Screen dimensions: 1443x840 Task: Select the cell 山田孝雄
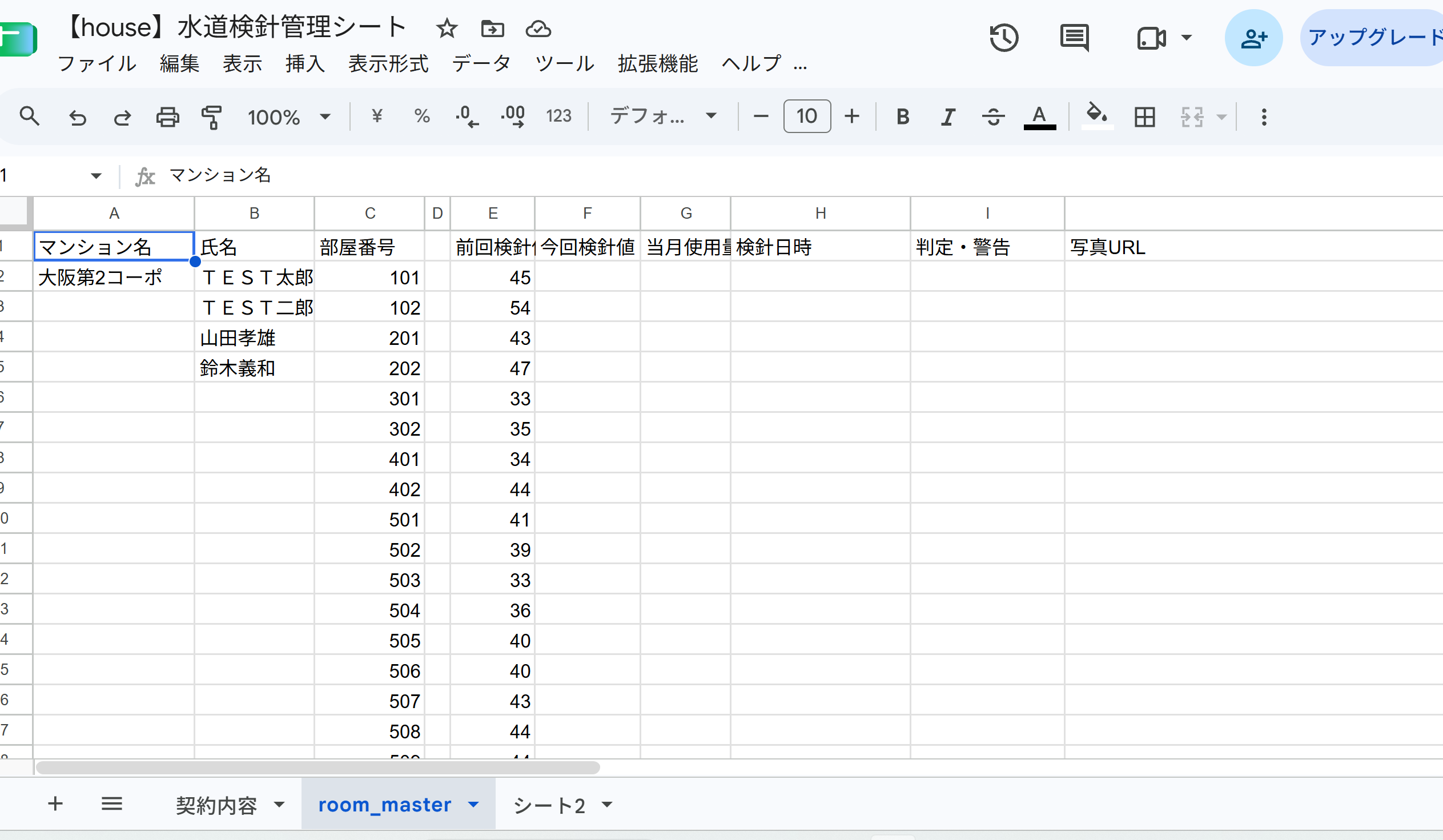coord(254,338)
